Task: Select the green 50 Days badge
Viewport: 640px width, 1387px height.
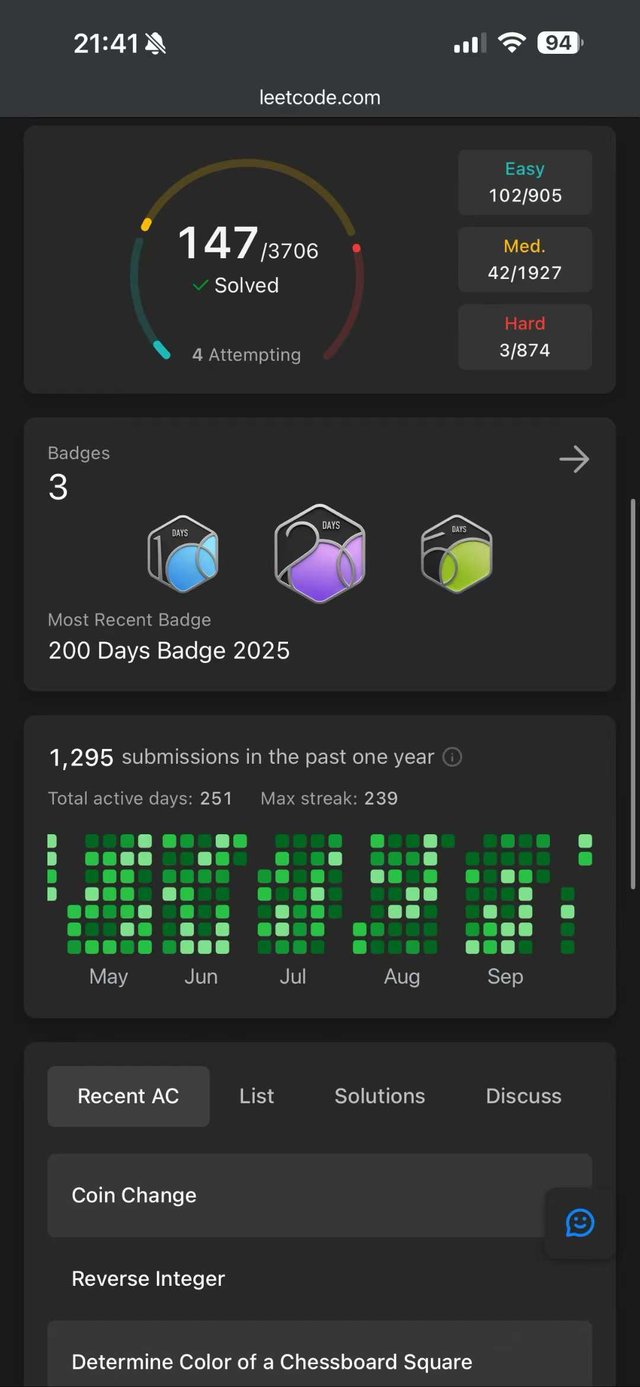Action: (x=457, y=554)
